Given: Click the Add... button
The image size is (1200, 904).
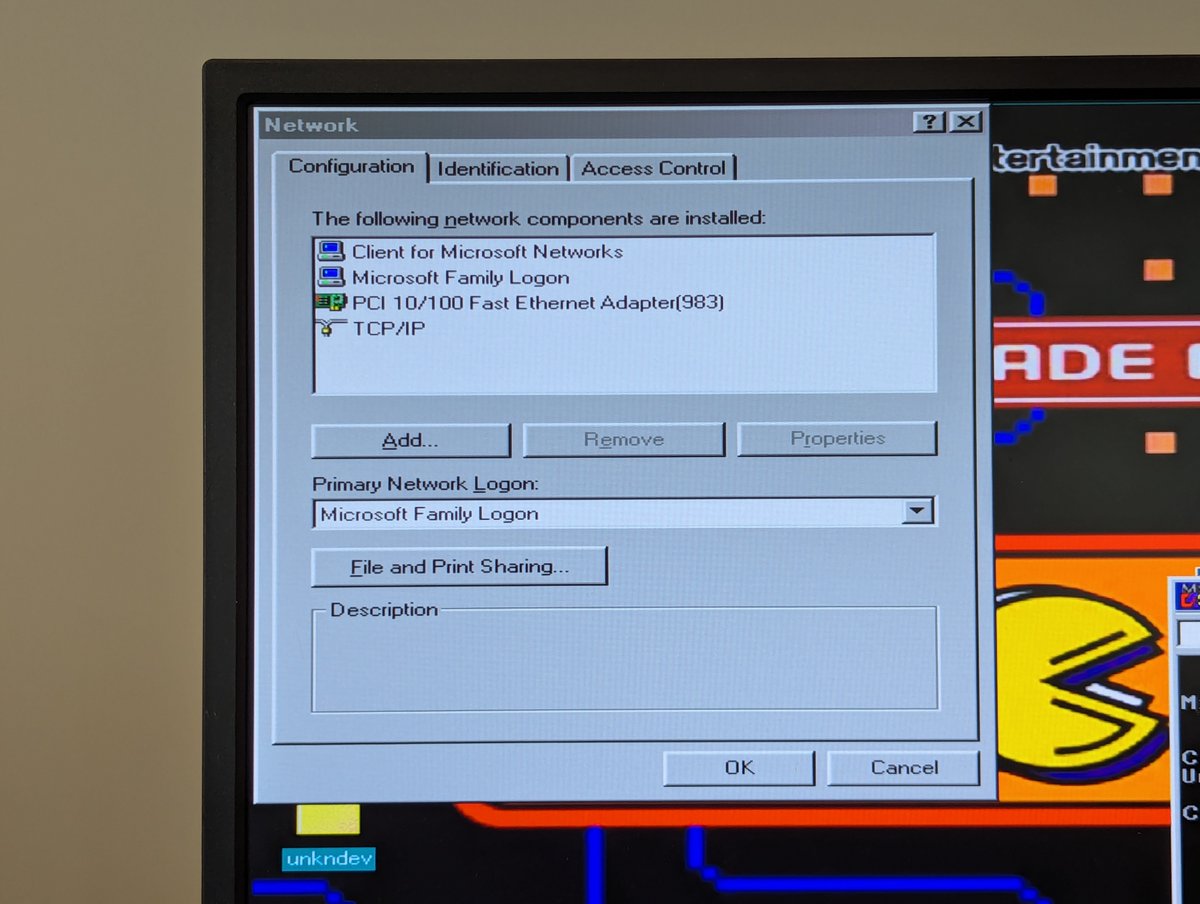Looking at the screenshot, I should [x=411, y=440].
